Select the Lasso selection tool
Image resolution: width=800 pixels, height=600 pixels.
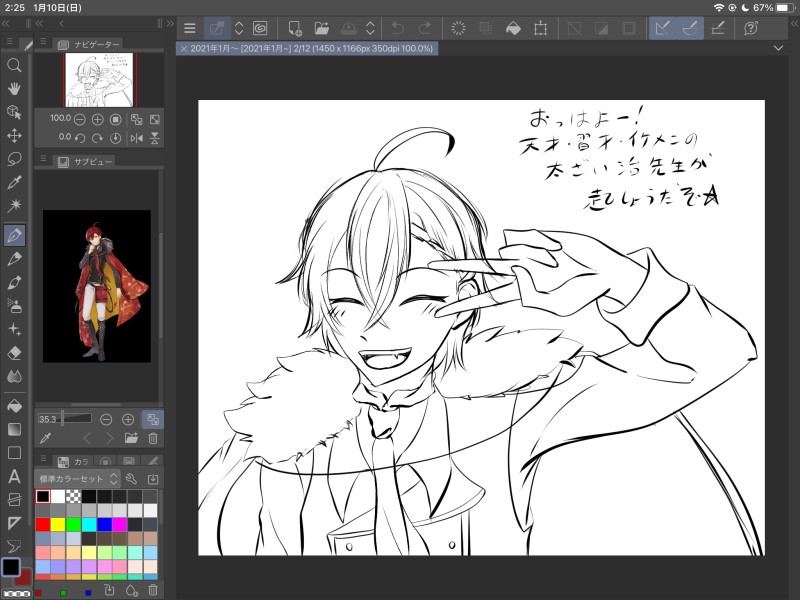click(x=14, y=159)
